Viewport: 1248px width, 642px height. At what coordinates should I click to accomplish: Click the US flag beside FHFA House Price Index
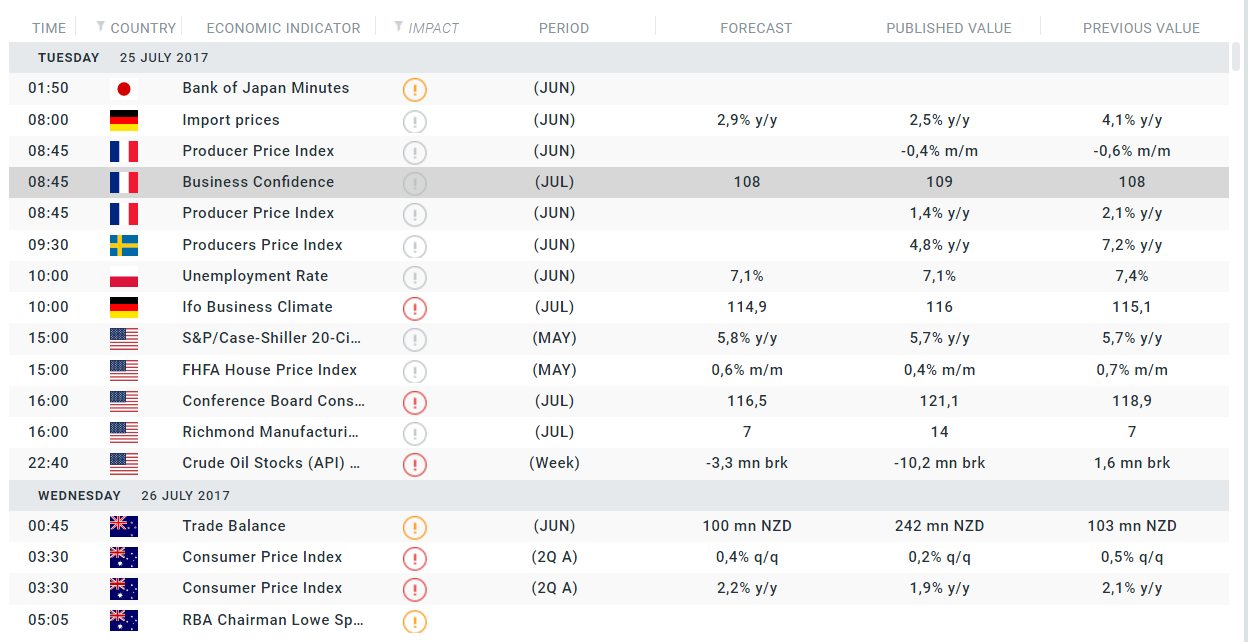(x=124, y=371)
